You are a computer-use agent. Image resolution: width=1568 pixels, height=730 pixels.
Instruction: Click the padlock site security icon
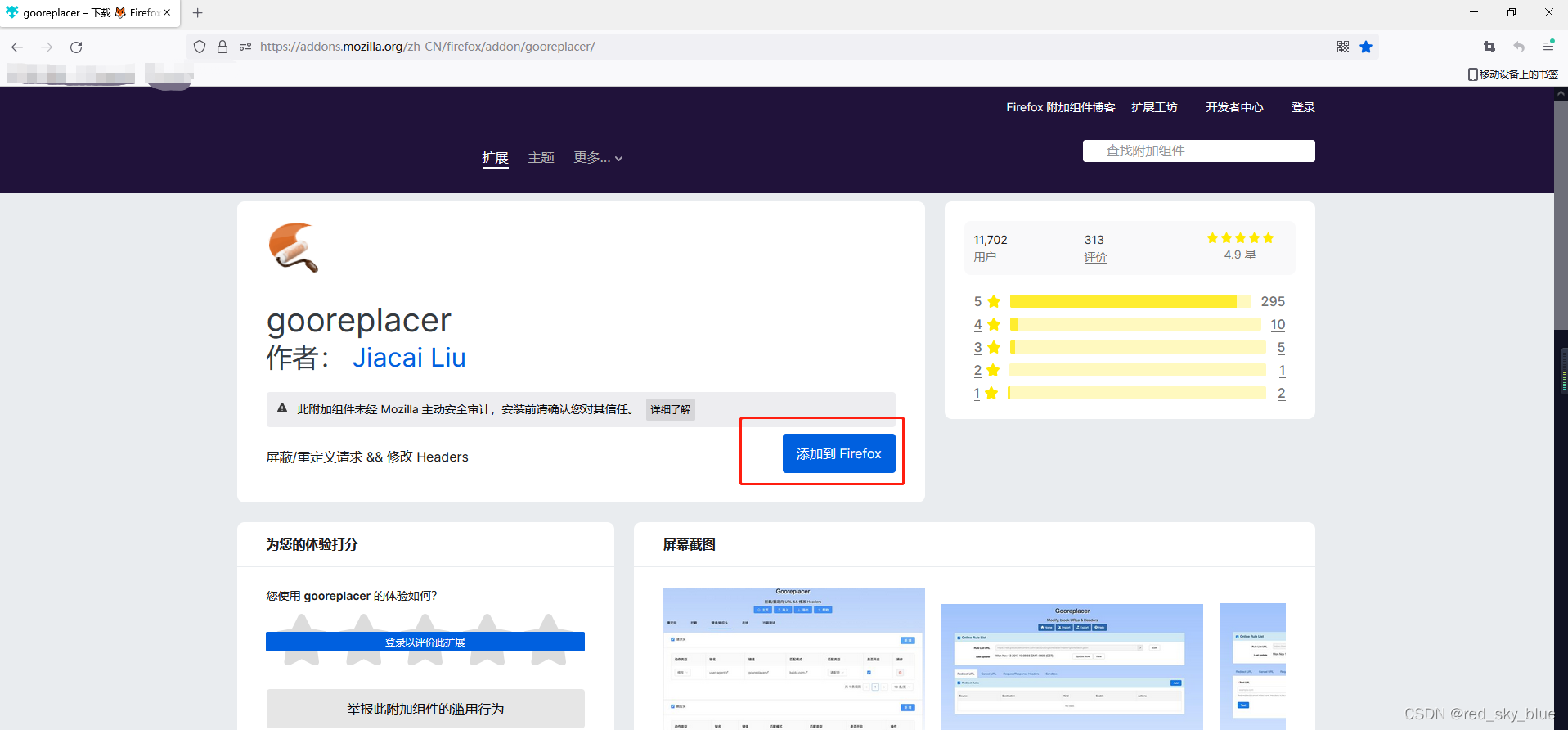(x=222, y=47)
